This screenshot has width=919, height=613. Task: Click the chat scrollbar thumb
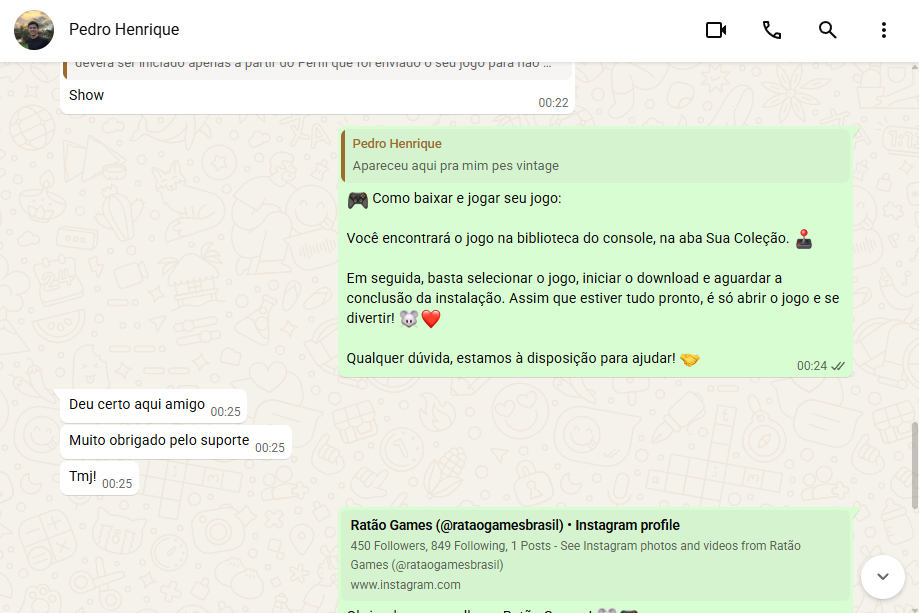[914, 465]
